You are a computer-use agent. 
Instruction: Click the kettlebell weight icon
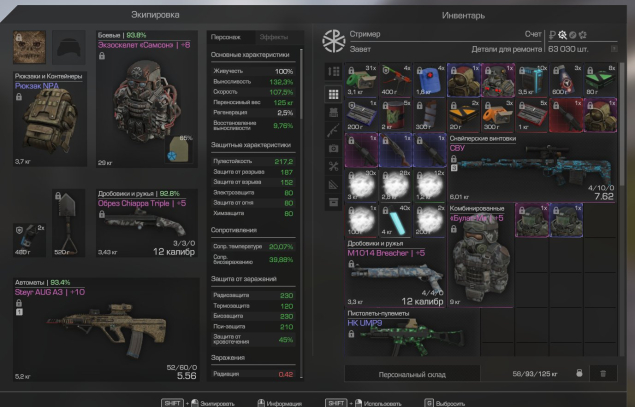click(x=580, y=373)
